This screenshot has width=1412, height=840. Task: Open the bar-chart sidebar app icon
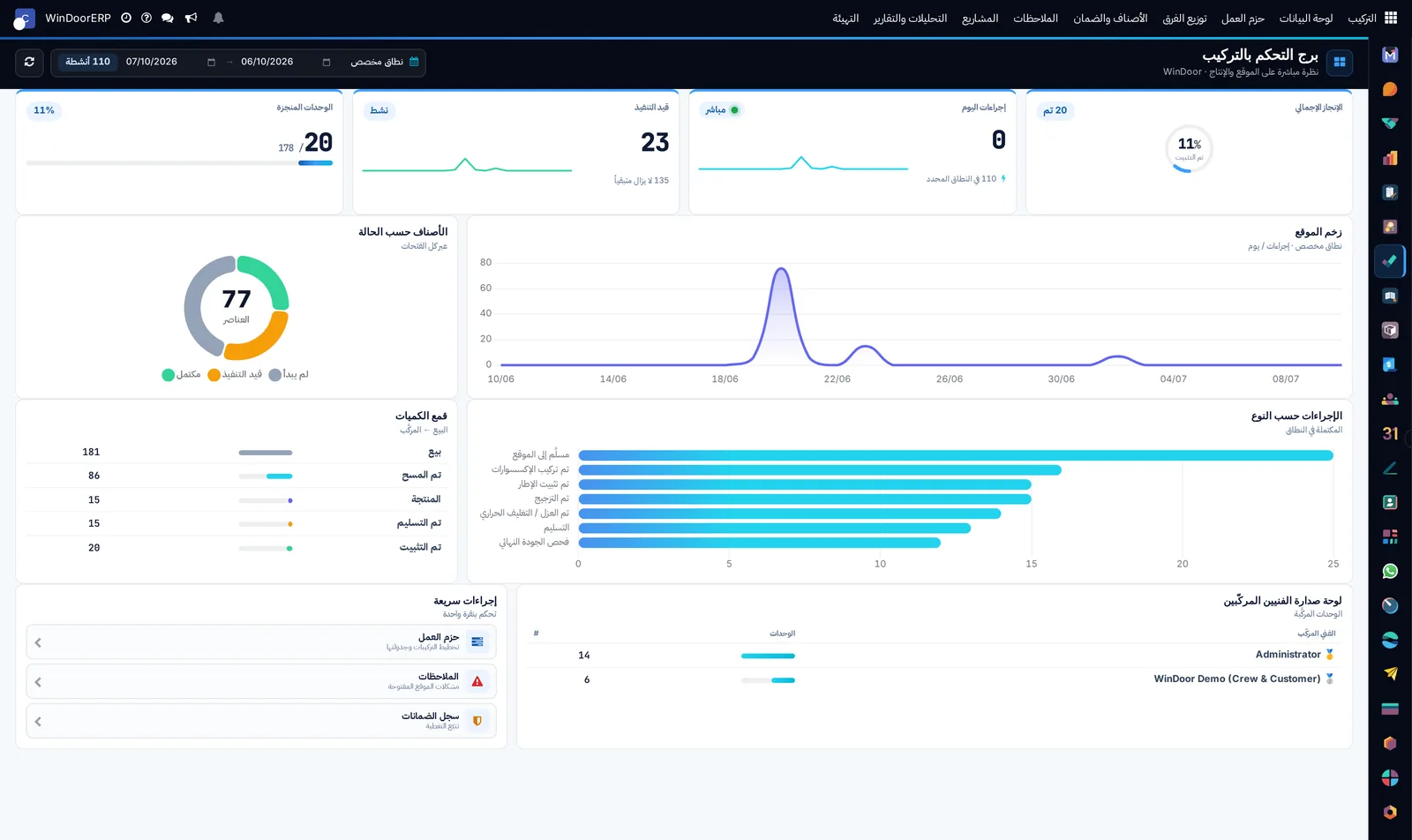1390,158
